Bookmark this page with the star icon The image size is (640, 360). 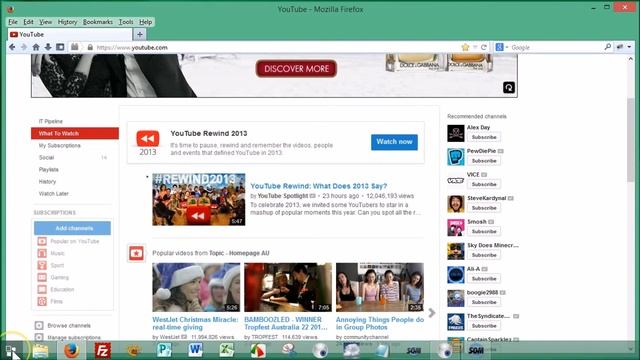(x=465, y=47)
